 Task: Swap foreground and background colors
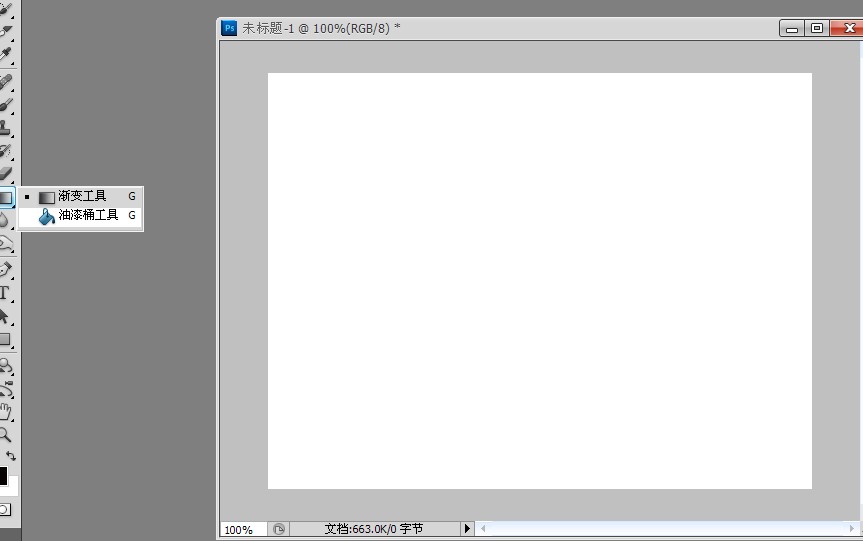[x=11, y=456]
